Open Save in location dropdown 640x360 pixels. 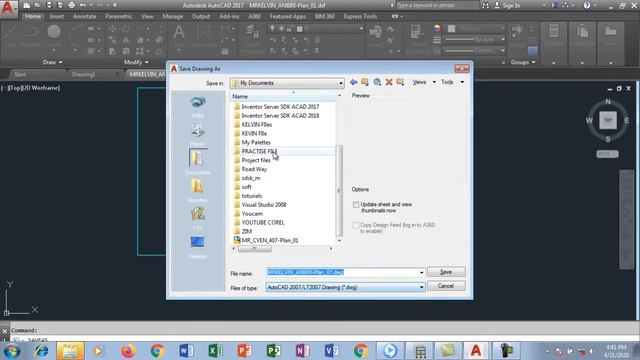point(340,83)
